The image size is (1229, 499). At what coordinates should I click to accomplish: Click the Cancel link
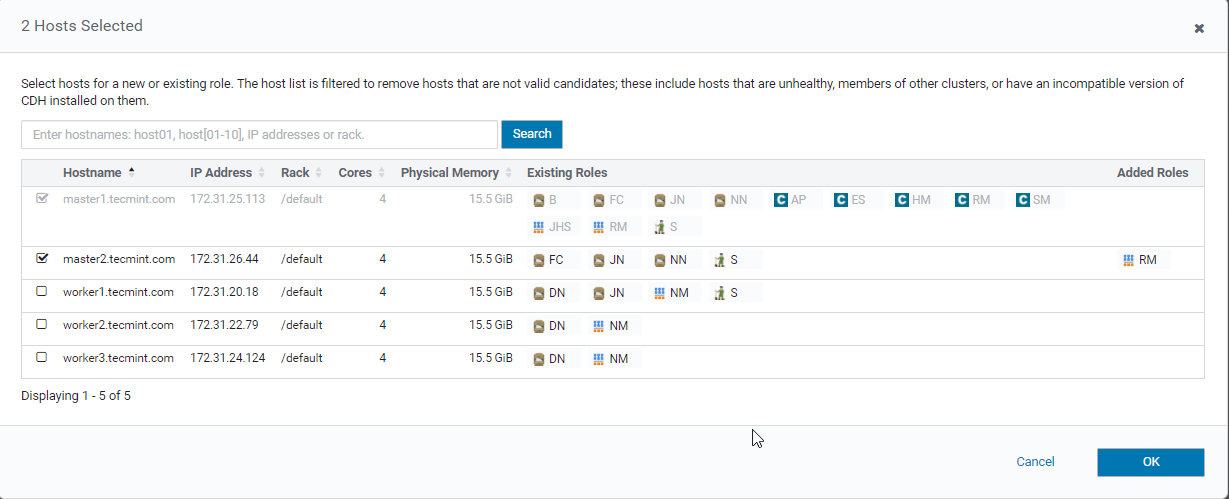(x=1035, y=462)
